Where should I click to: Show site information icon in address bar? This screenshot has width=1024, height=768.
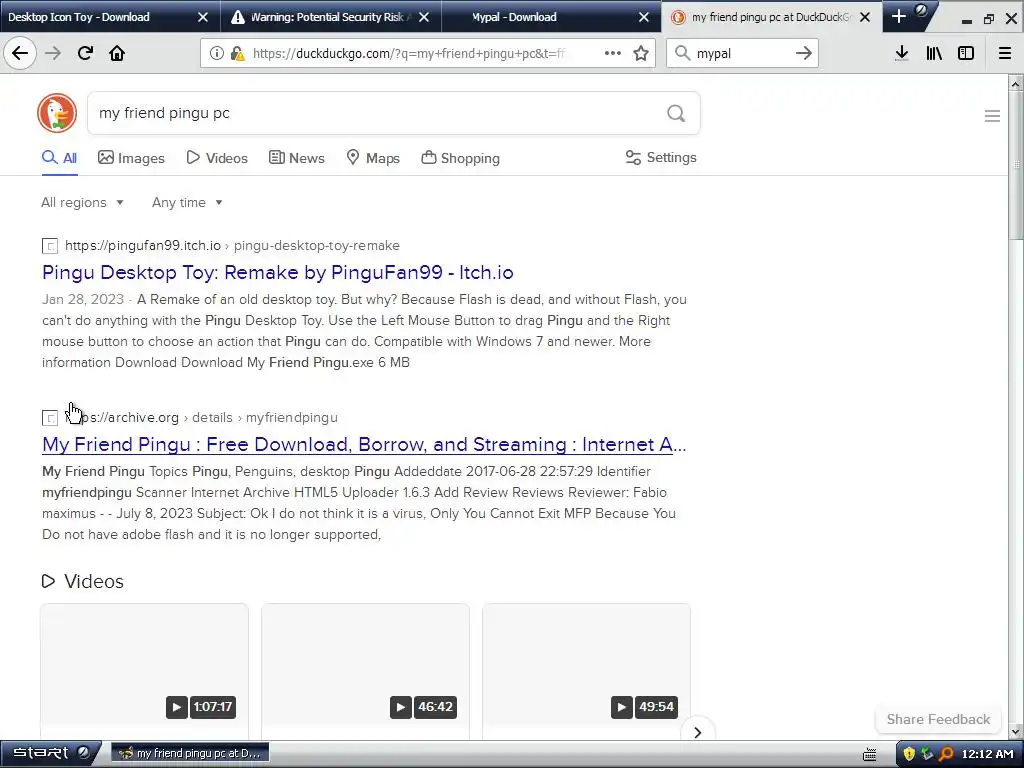216,54
